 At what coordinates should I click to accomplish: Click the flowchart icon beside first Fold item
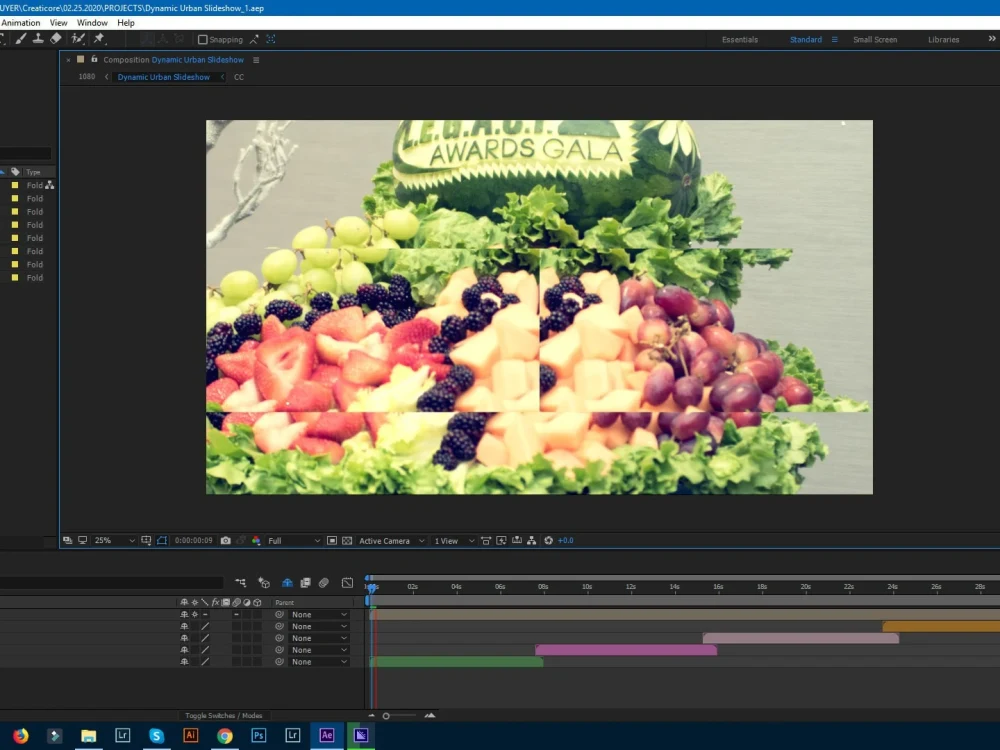50,185
